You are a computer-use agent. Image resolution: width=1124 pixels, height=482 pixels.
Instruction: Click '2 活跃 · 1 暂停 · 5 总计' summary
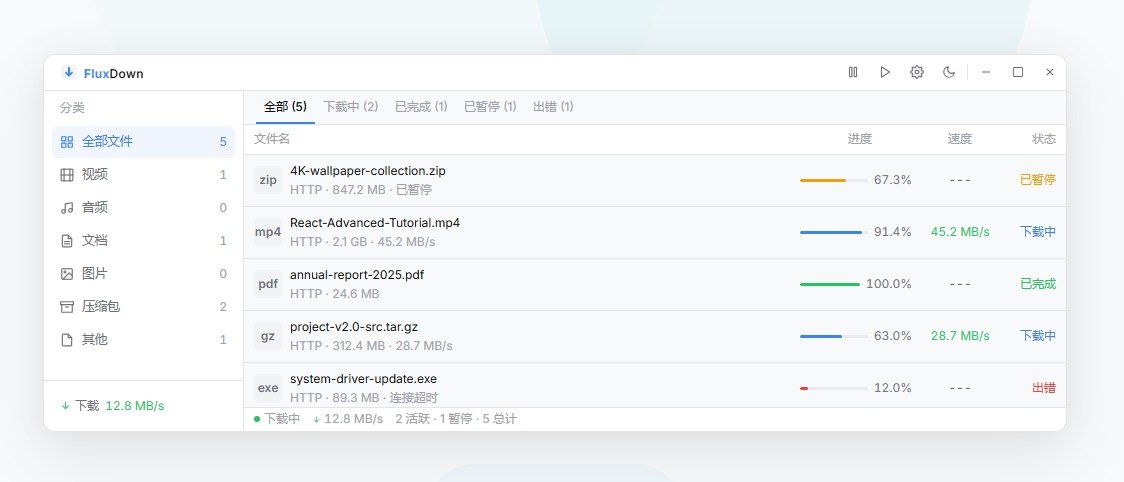pos(456,419)
